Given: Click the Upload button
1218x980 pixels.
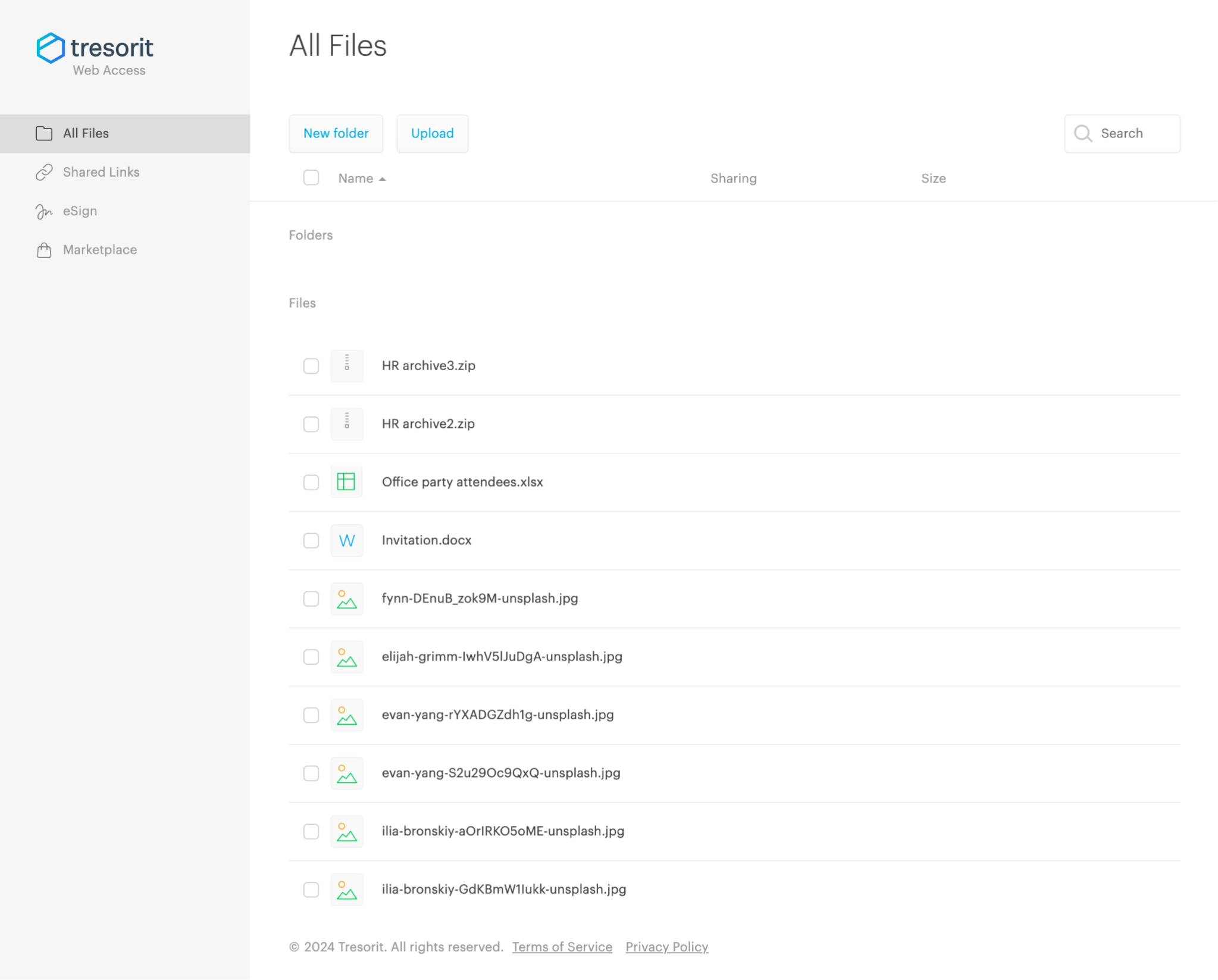Looking at the screenshot, I should 433,134.
